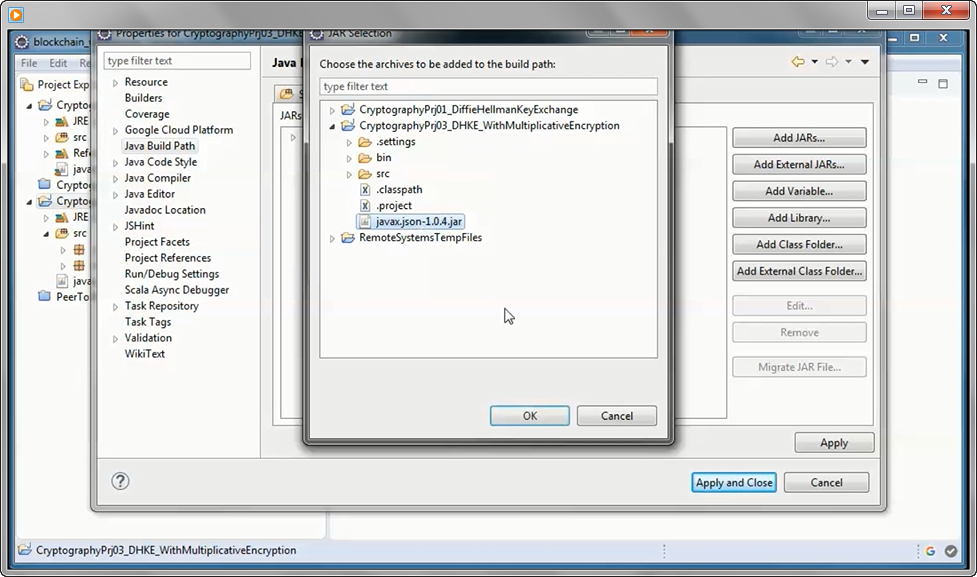
Task: Expand the RemoteSystemsTempFiles node
Action: click(333, 237)
